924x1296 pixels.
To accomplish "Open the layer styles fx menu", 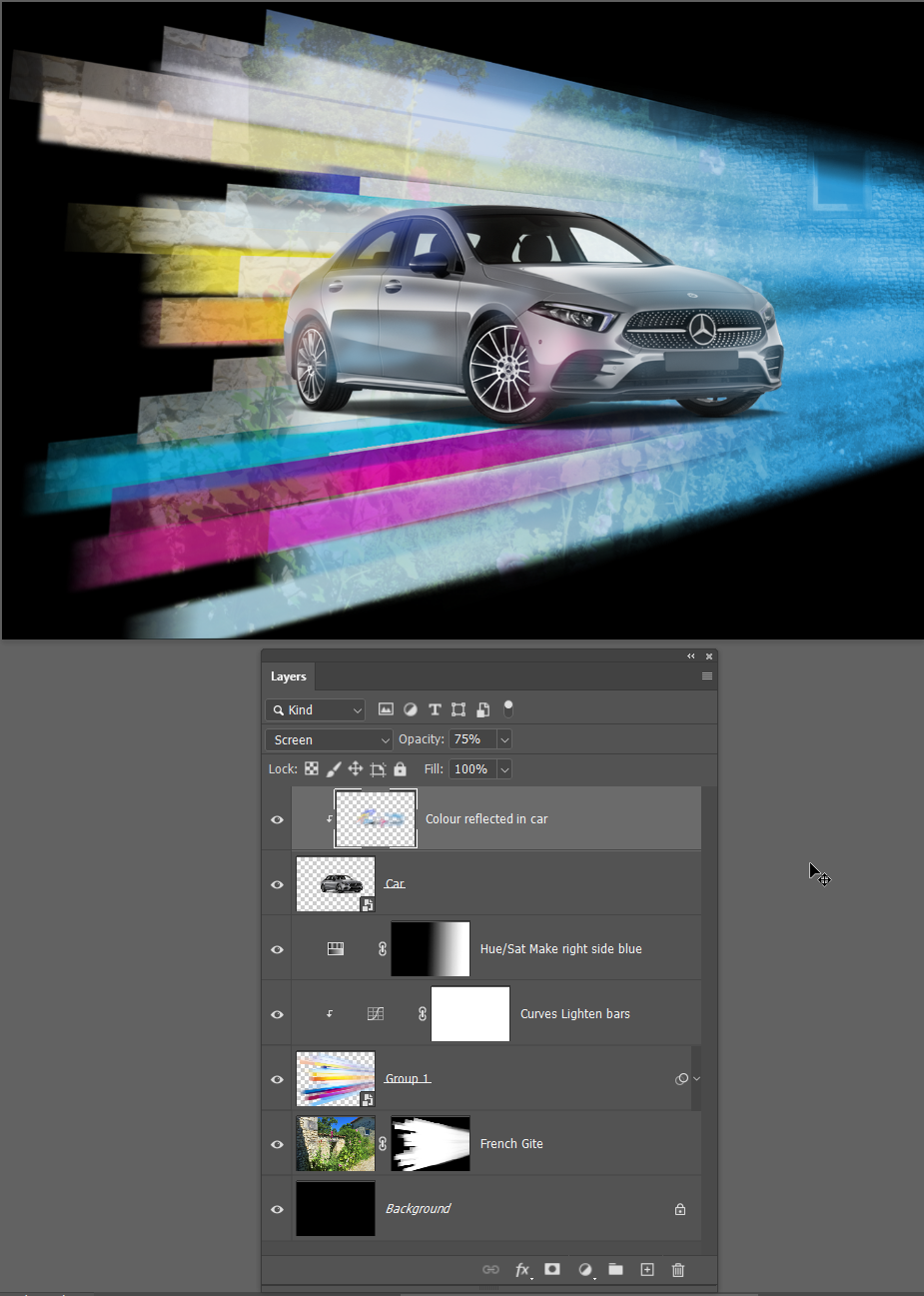I will pyautogui.click(x=522, y=1269).
